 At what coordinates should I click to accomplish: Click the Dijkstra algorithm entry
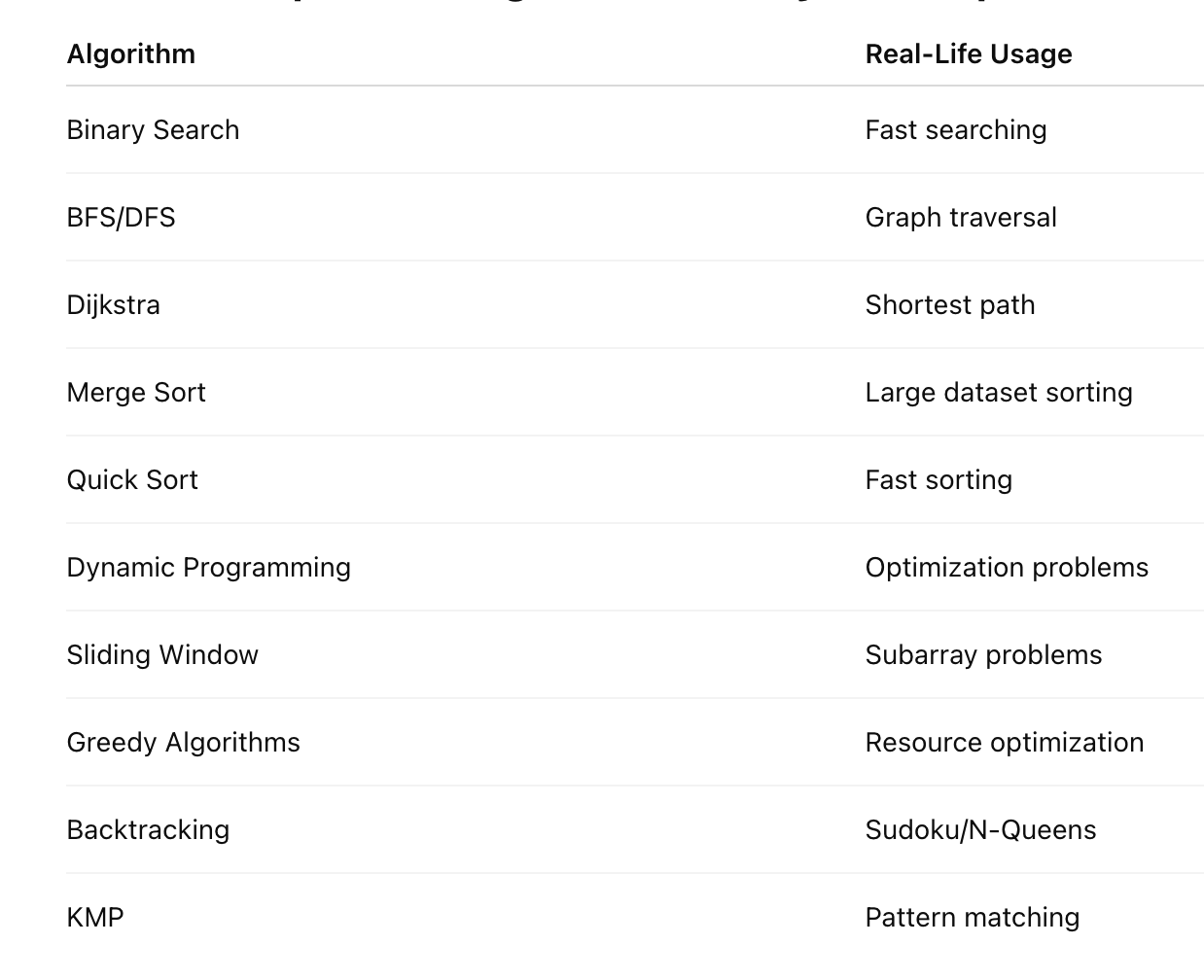114,305
